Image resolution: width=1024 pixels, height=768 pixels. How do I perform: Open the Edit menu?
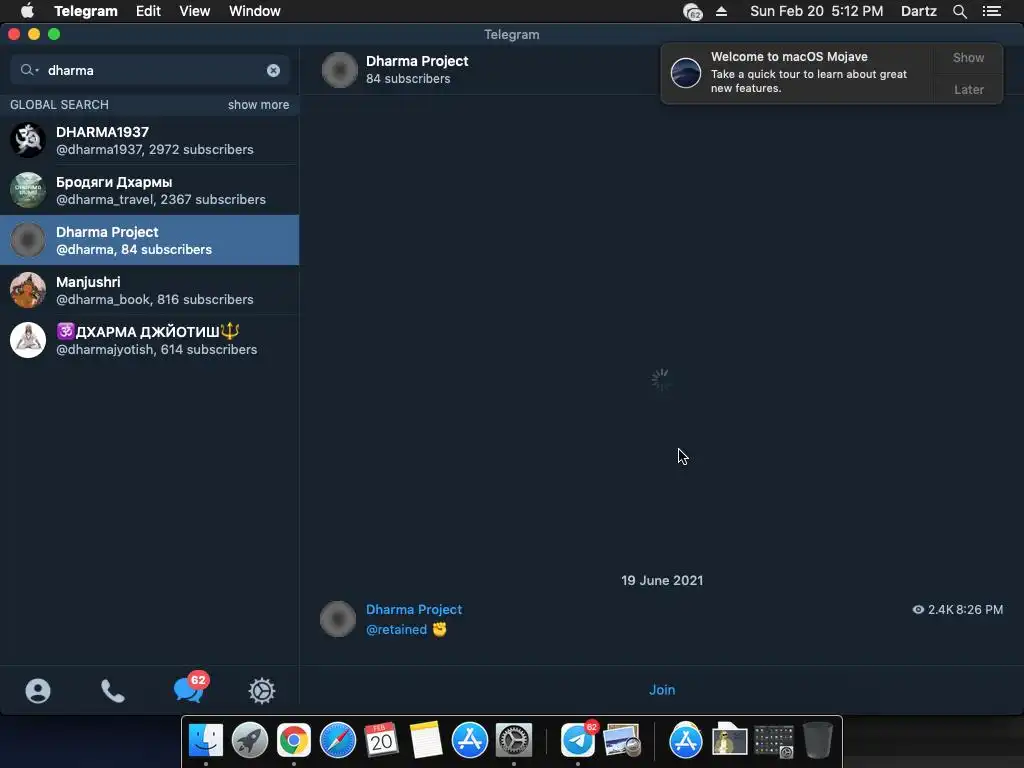(x=148, y=11)
